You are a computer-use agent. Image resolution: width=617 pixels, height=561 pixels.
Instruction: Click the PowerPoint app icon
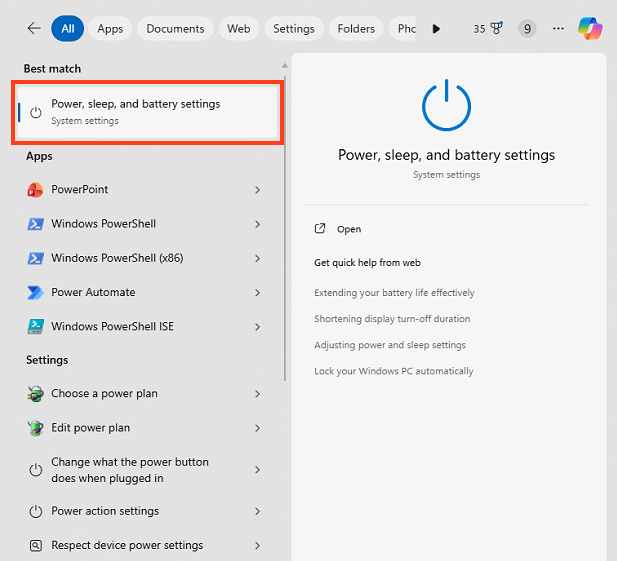(x=35, y=190)
